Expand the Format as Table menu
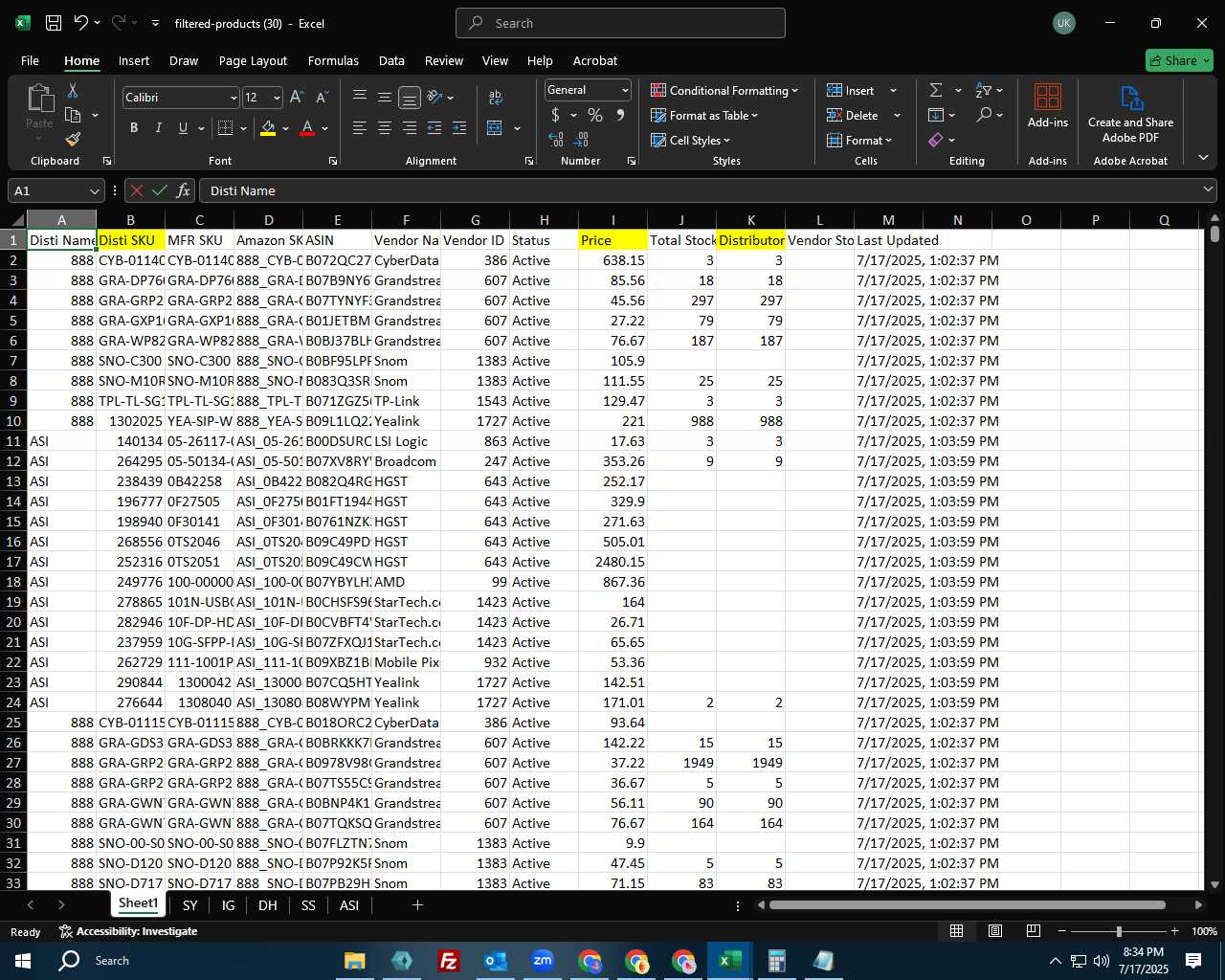Image resolution: width=1225 pixels, height=980 pixels. click(704, 115)
